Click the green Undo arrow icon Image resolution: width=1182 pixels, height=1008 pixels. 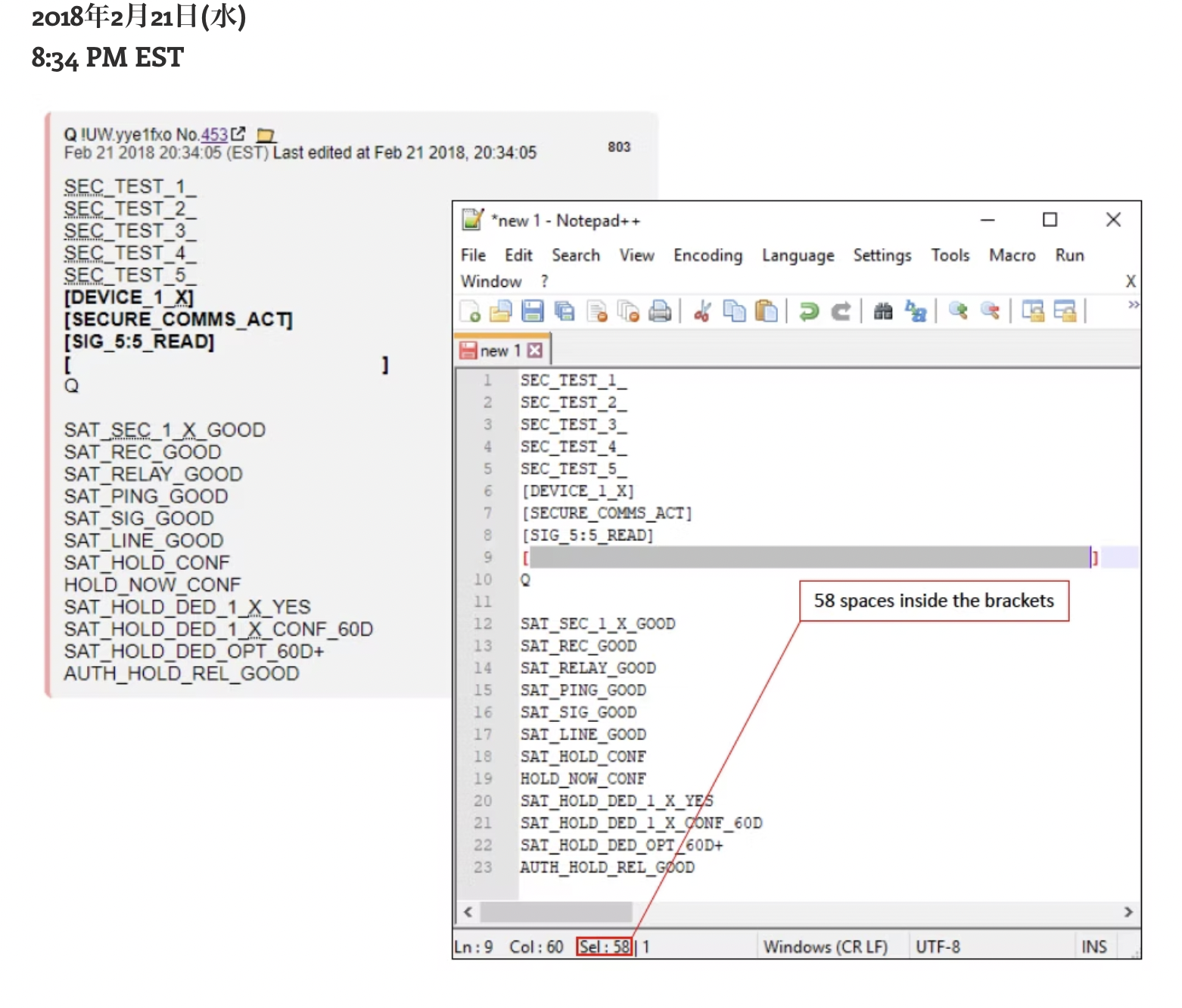pos(809,311)
